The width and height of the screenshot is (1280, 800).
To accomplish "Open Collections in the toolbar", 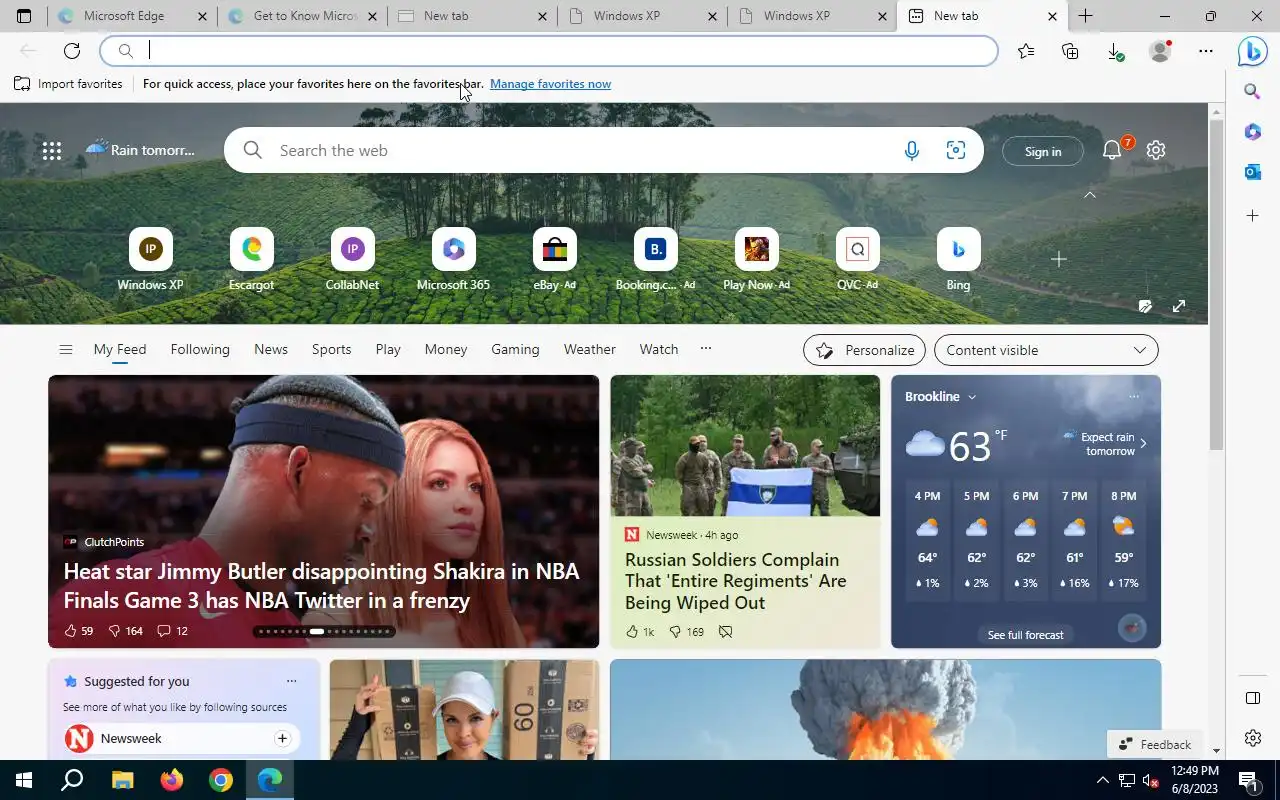I will (x=1070, y=51).
